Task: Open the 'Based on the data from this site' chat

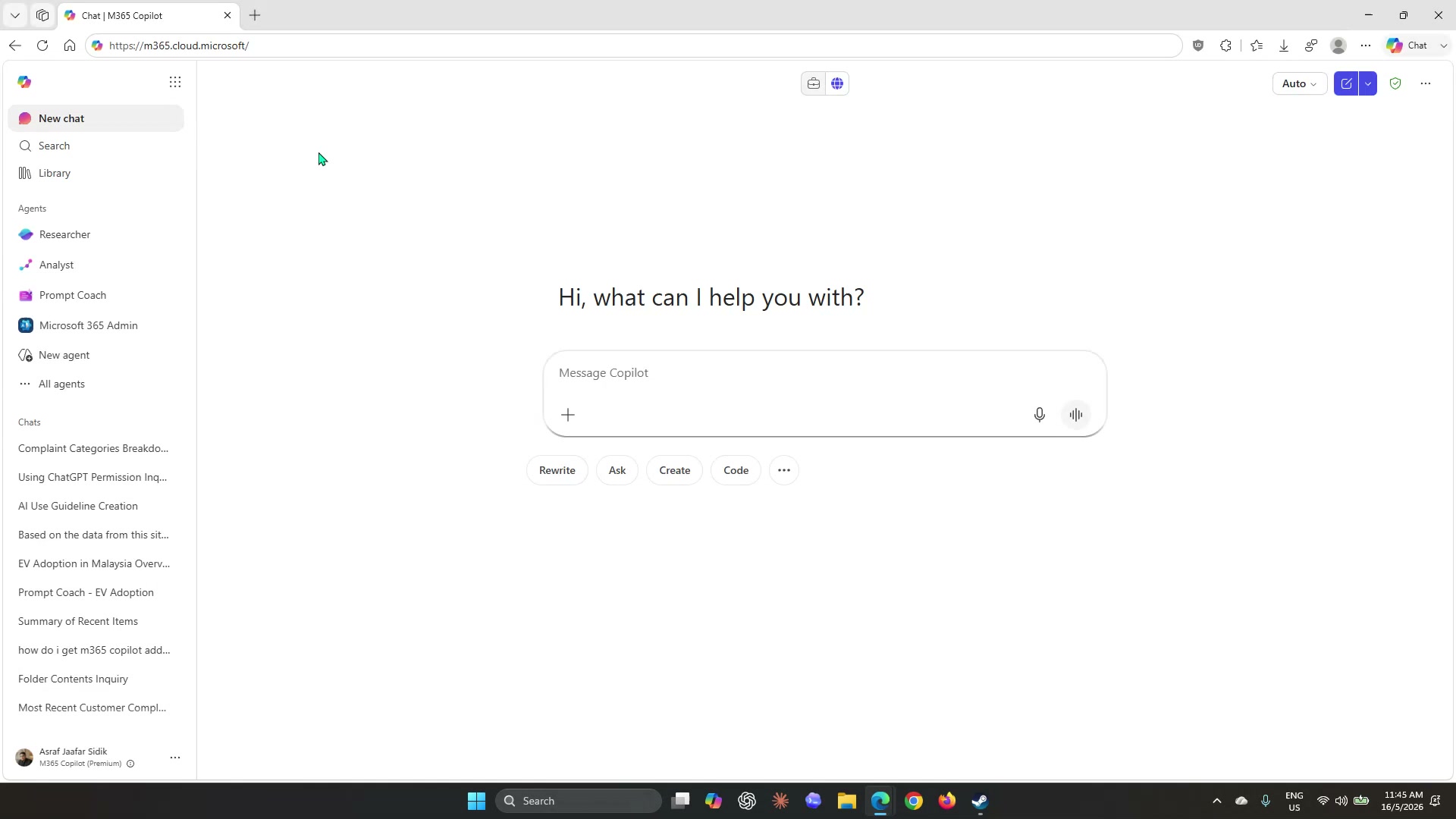Action: coord(96,535)
